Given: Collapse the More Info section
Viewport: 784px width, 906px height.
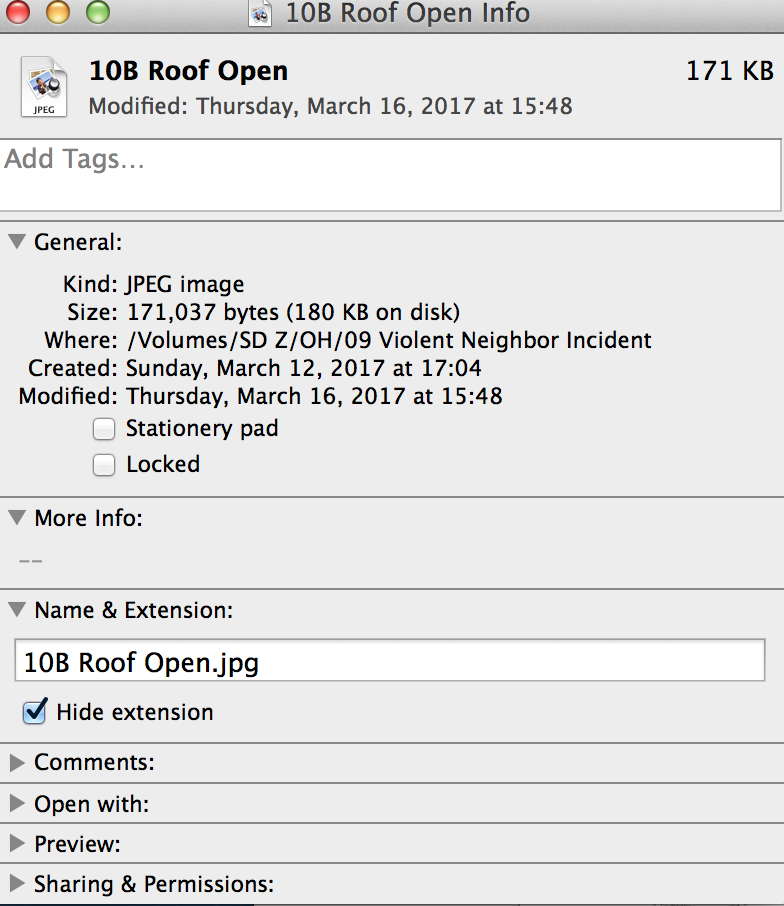Looking at the screenshot, I should click(x=17, y=517).
